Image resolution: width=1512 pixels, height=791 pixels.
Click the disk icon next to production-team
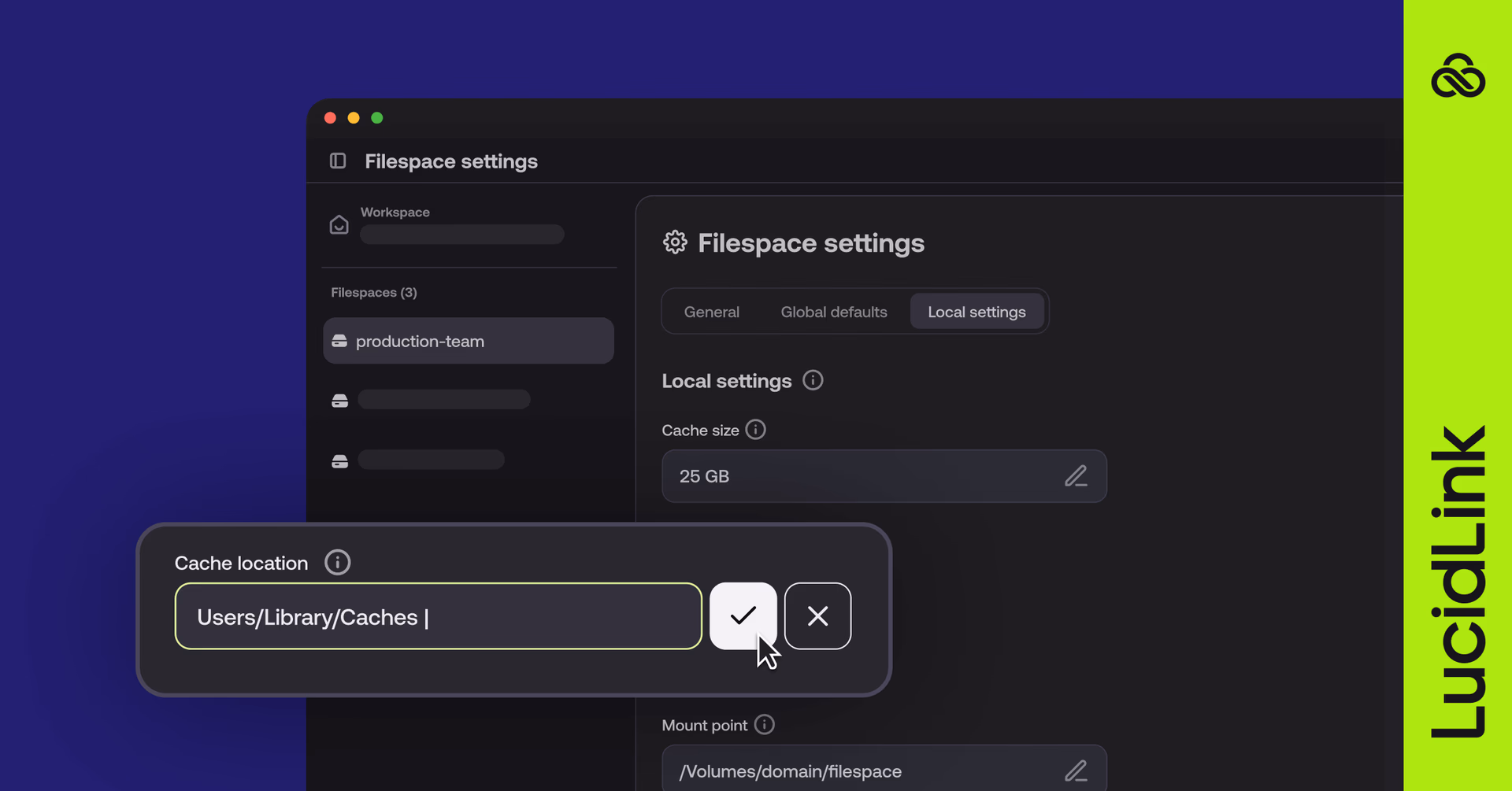(339, 340)
